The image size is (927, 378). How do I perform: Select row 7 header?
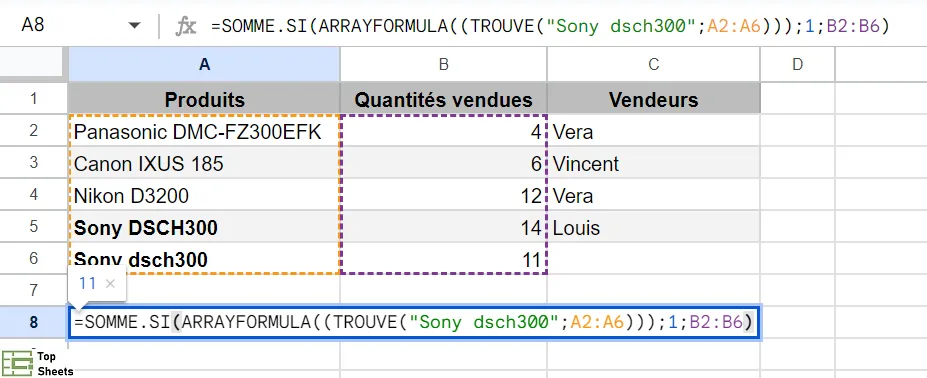click(34, 290)
